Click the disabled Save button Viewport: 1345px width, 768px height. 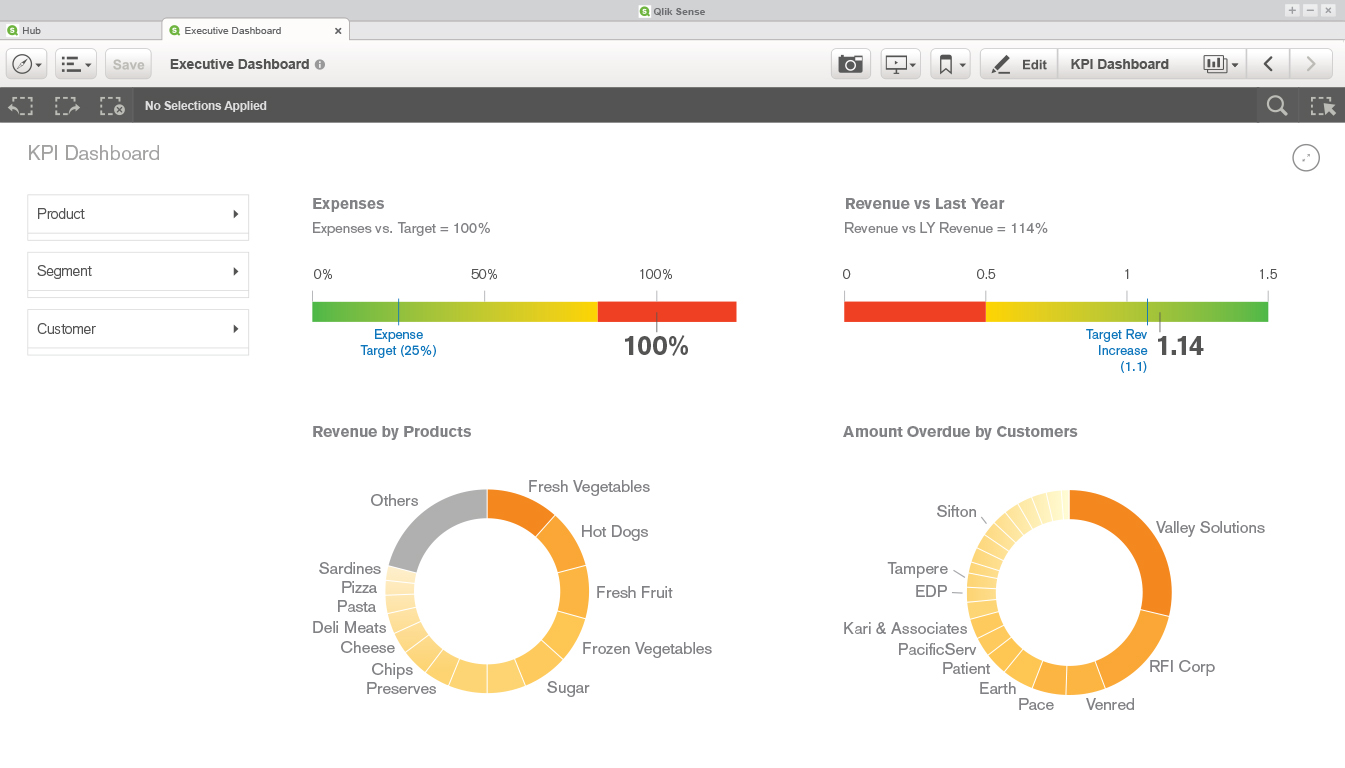pyautogui.click(x=128, y=64)
